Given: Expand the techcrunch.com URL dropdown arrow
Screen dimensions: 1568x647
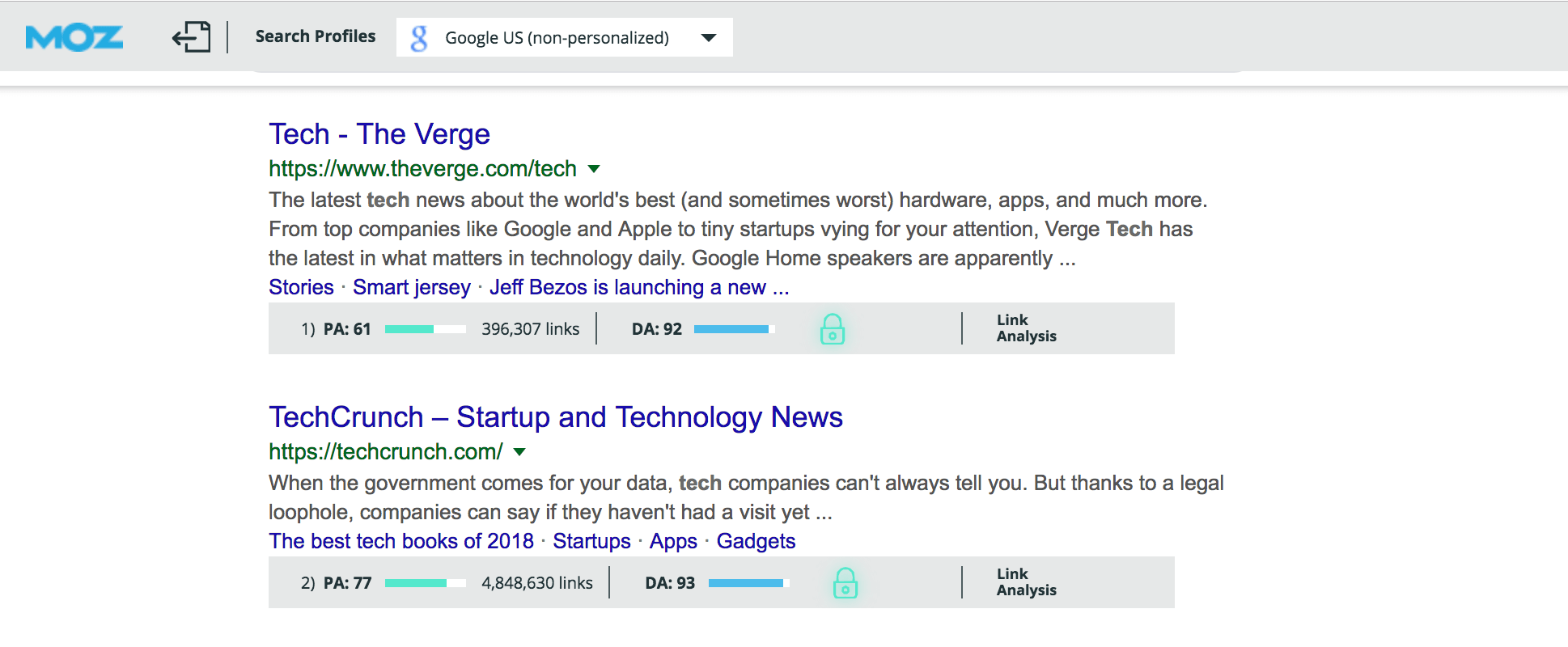Looking at the screenshot, I should pos(519,452).
